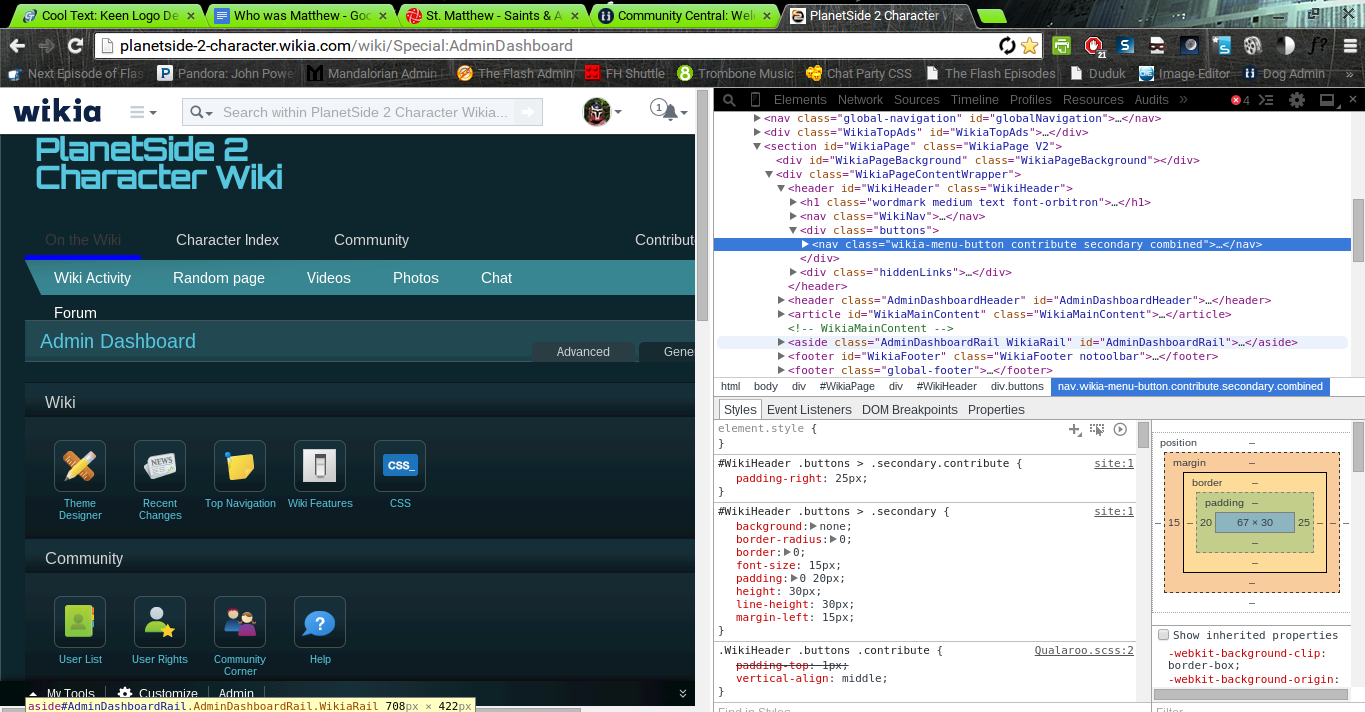This screenshot has height=712, width=1365.
Task: Expand the hiddenLinks div node
Action: click(x=793, y=272)
